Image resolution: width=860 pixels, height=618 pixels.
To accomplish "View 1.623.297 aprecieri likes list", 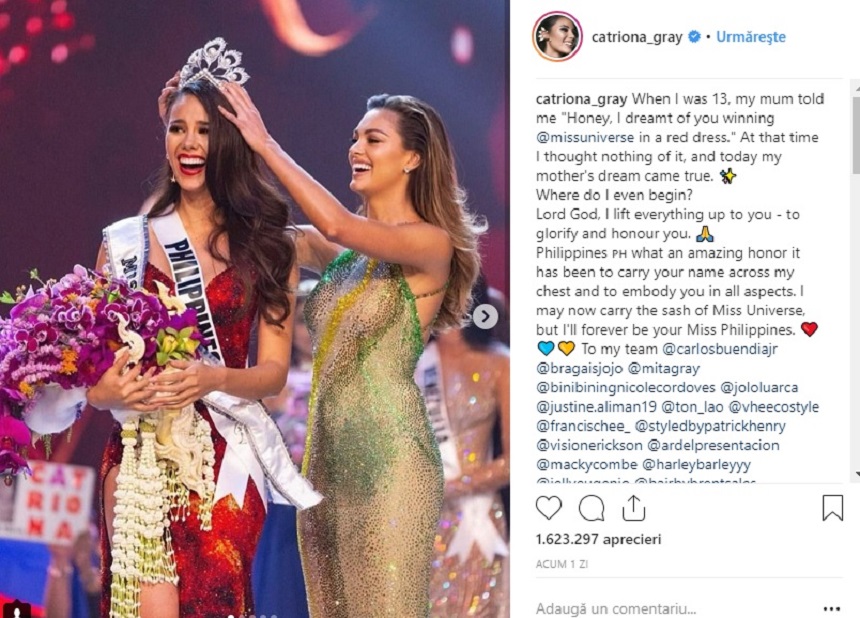I will pyautogui.click(x=598, y=539).
